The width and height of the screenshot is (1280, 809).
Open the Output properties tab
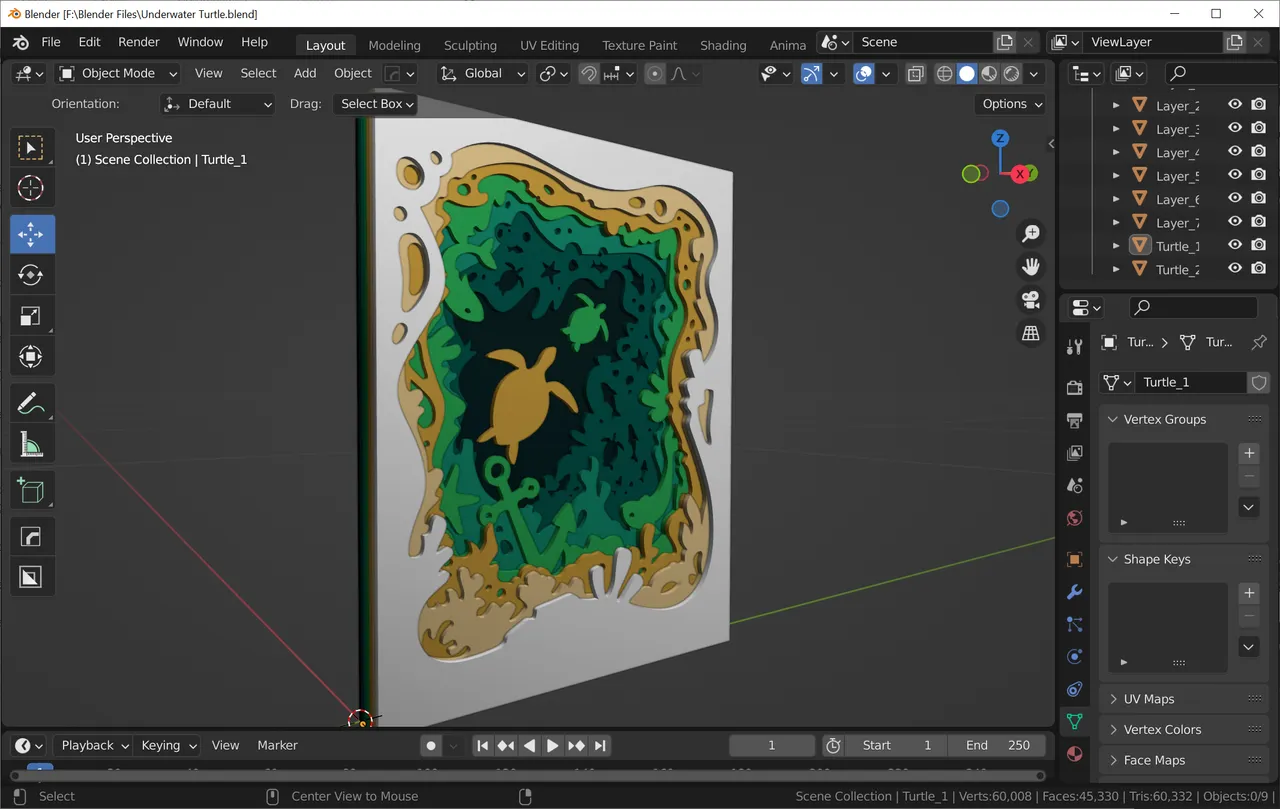point(1075,420)
